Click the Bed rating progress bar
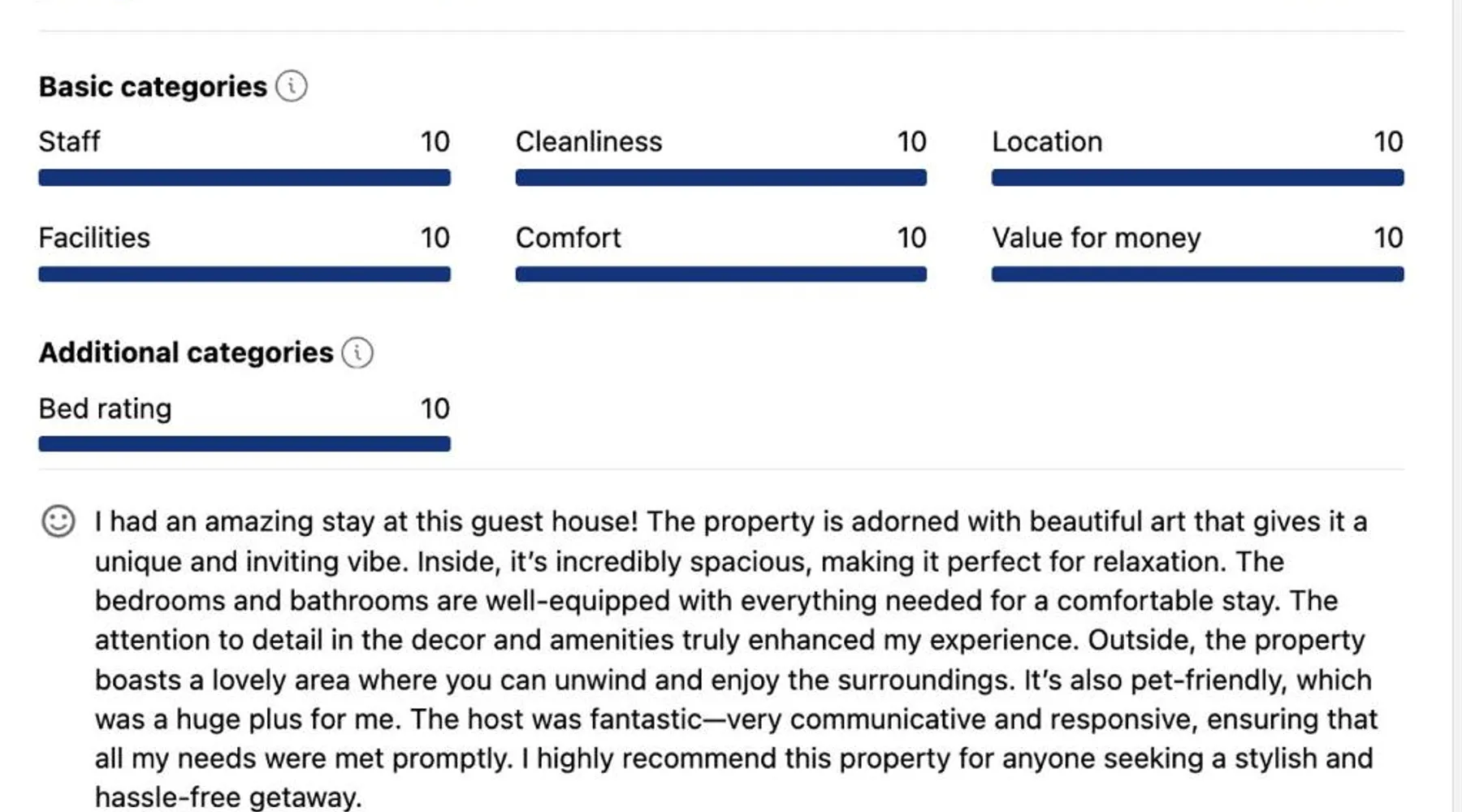The image size is (1462, 812). click(244, 443)
